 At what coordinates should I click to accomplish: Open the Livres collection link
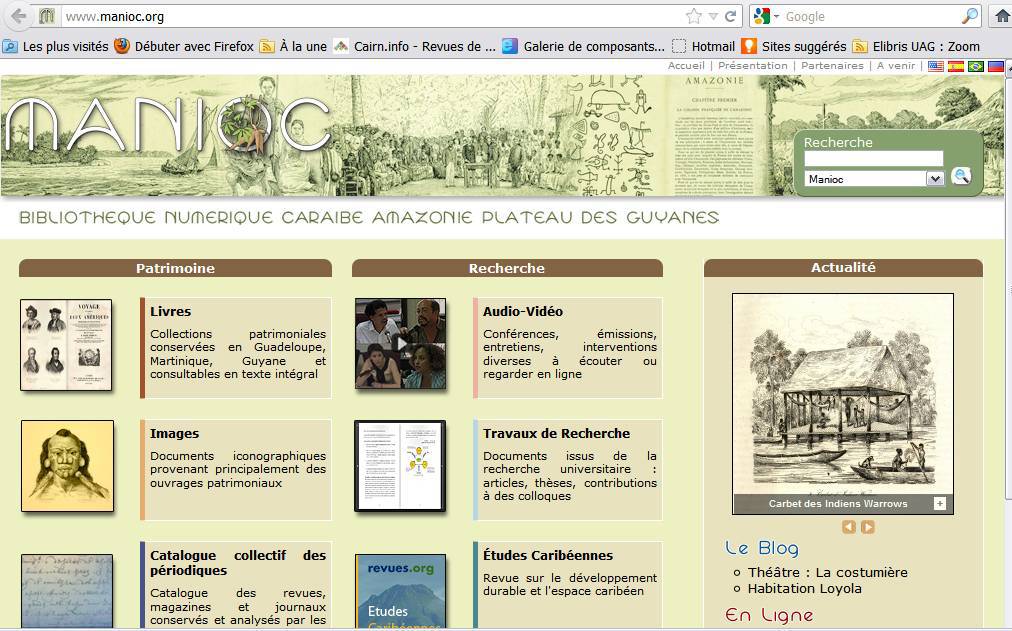(170, 311)
